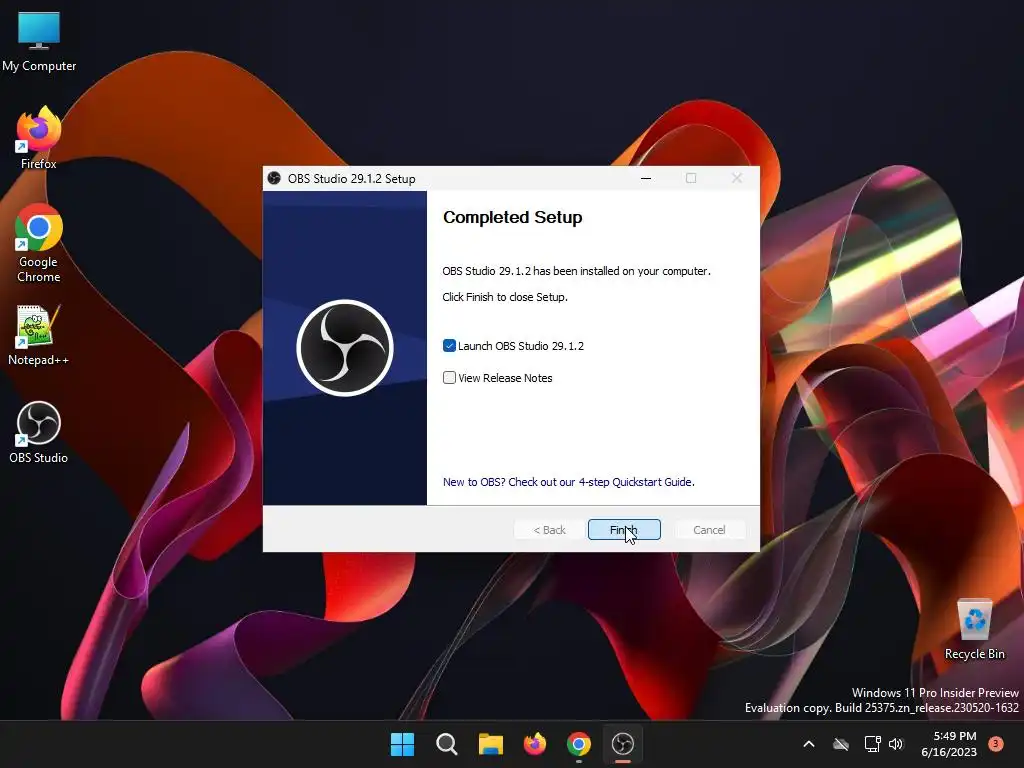
Task: Open the My Computer desktop icon
Action: (39, 42)
